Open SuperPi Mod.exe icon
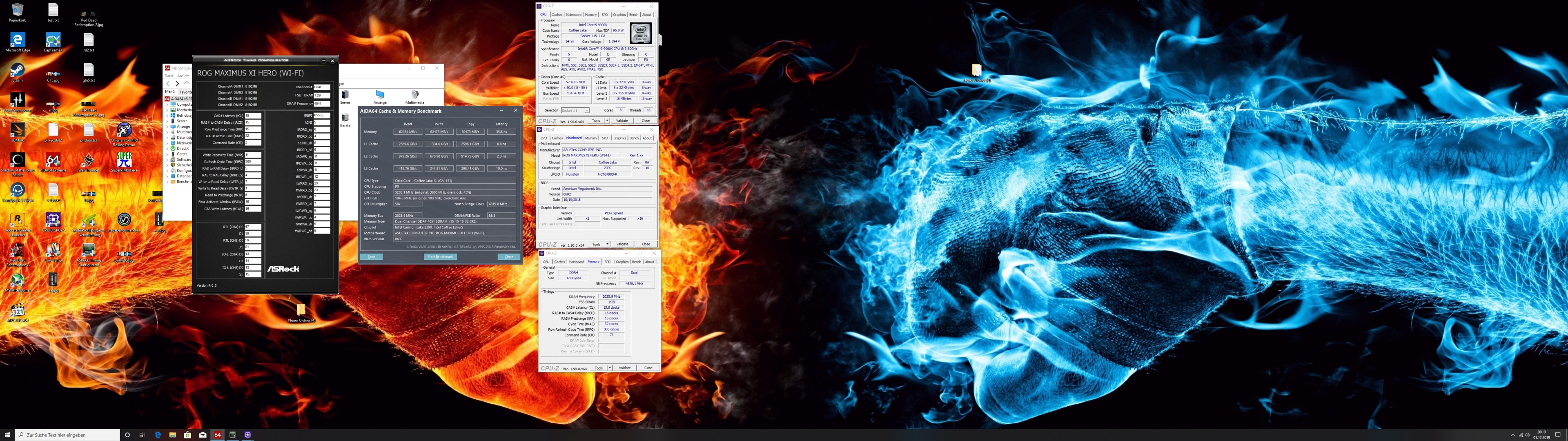This screenshot has width=1568, height=441. pos(124,160)
